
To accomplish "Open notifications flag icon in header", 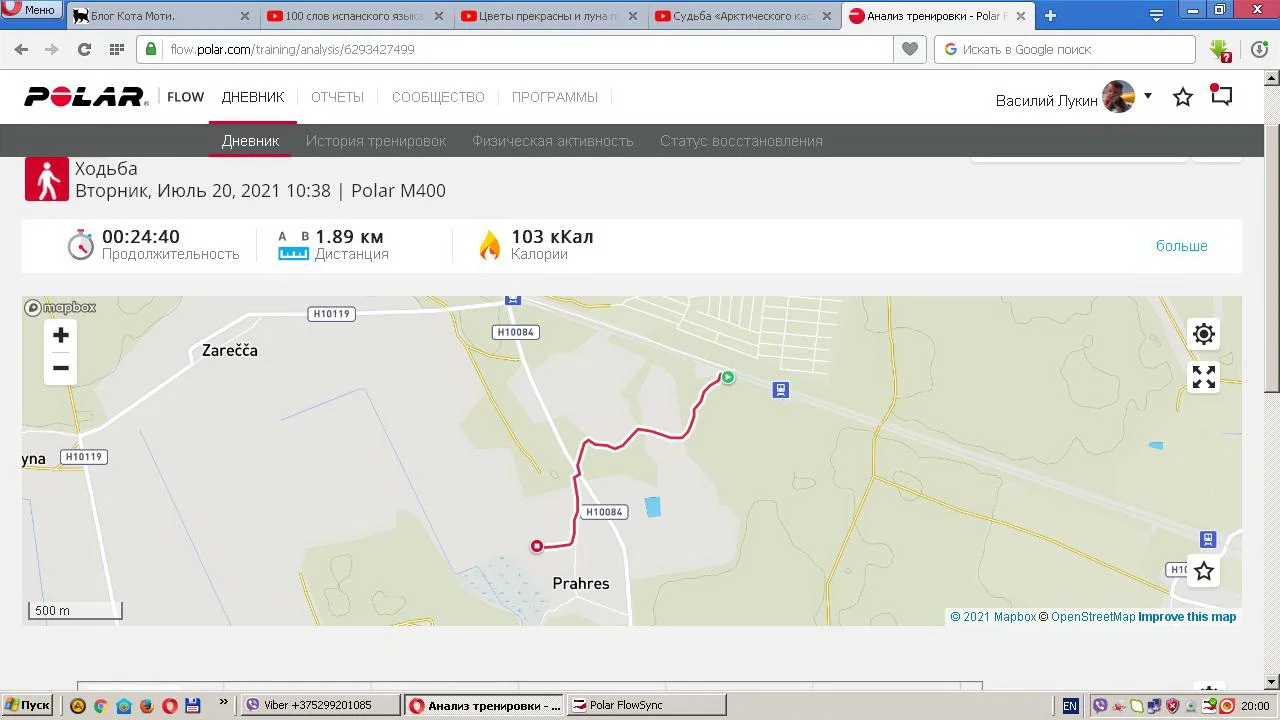I will tap(1221, 95).
